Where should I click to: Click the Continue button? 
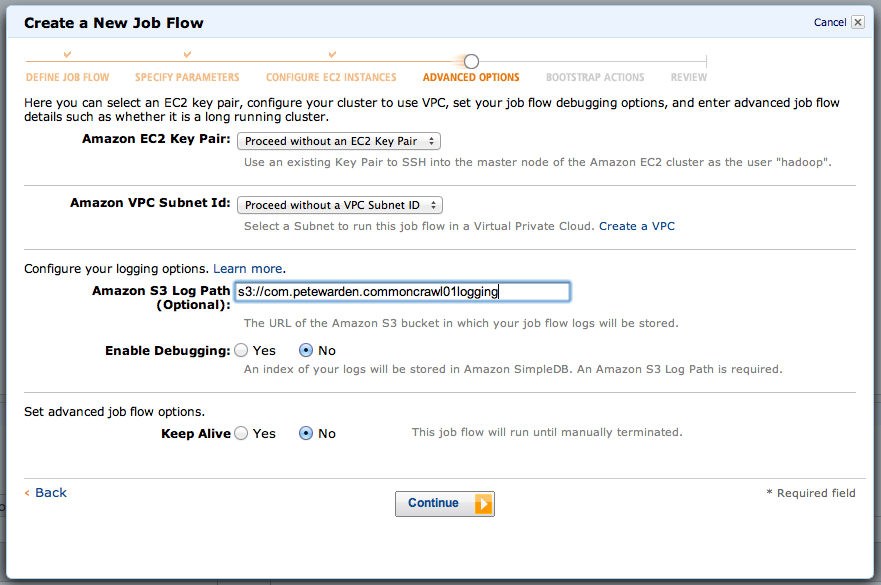(434, 504)
